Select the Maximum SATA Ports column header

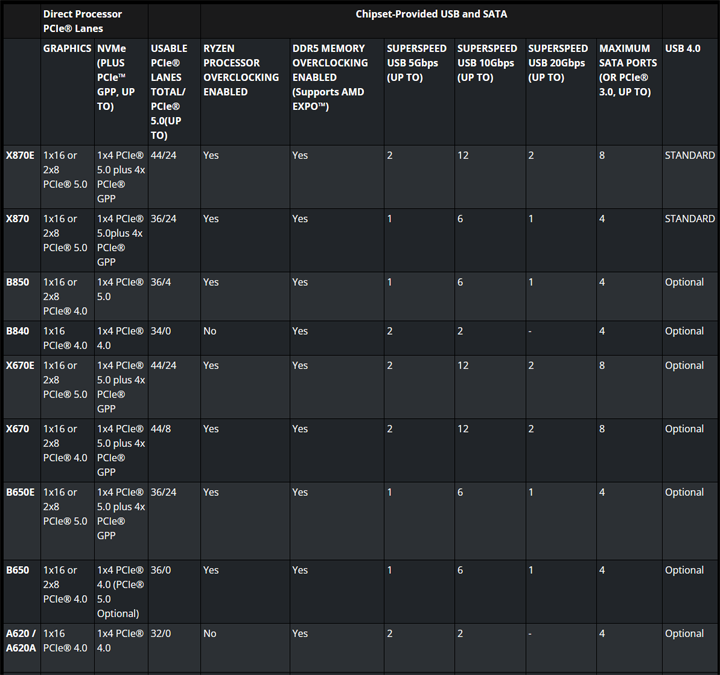(627, 70)
